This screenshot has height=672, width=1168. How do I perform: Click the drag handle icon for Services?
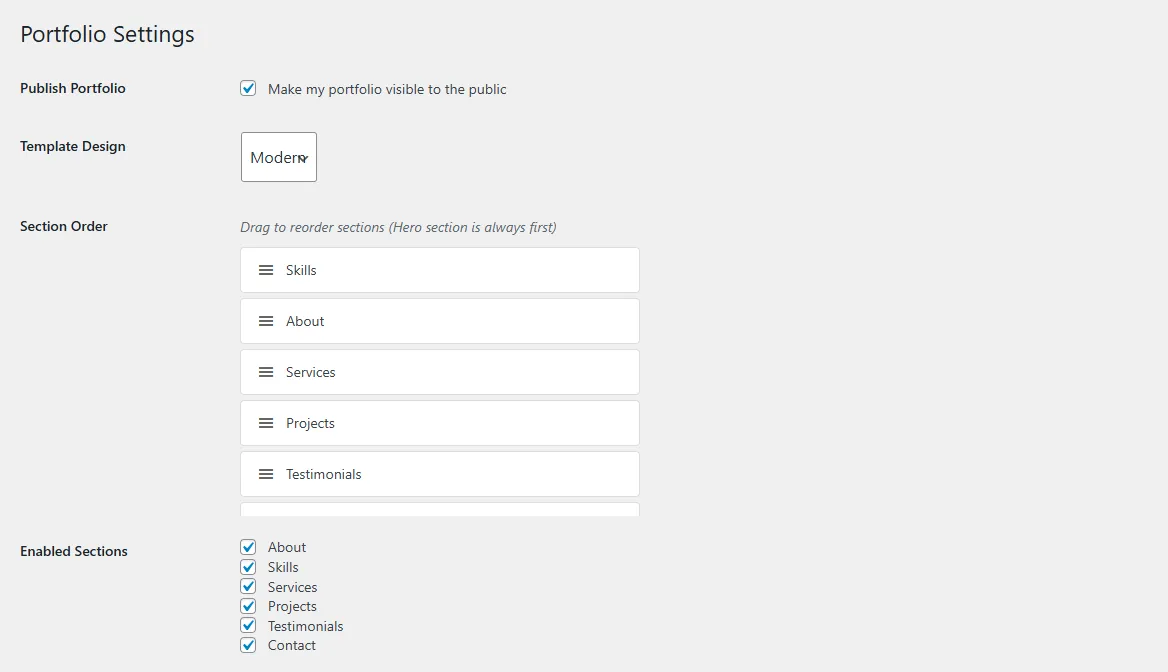[x=266, y=372]
